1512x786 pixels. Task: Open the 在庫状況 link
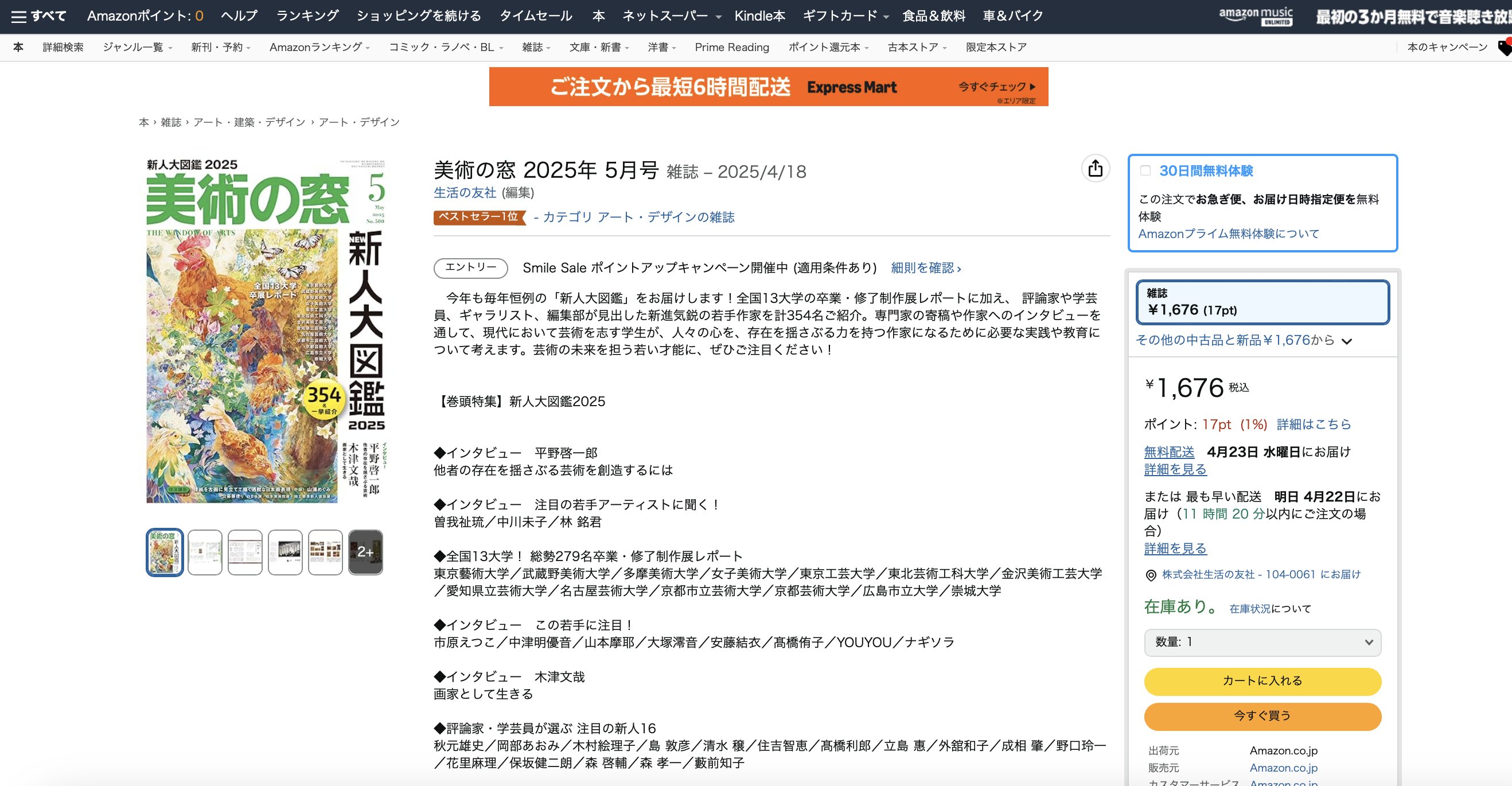[x=1250, y=609]
